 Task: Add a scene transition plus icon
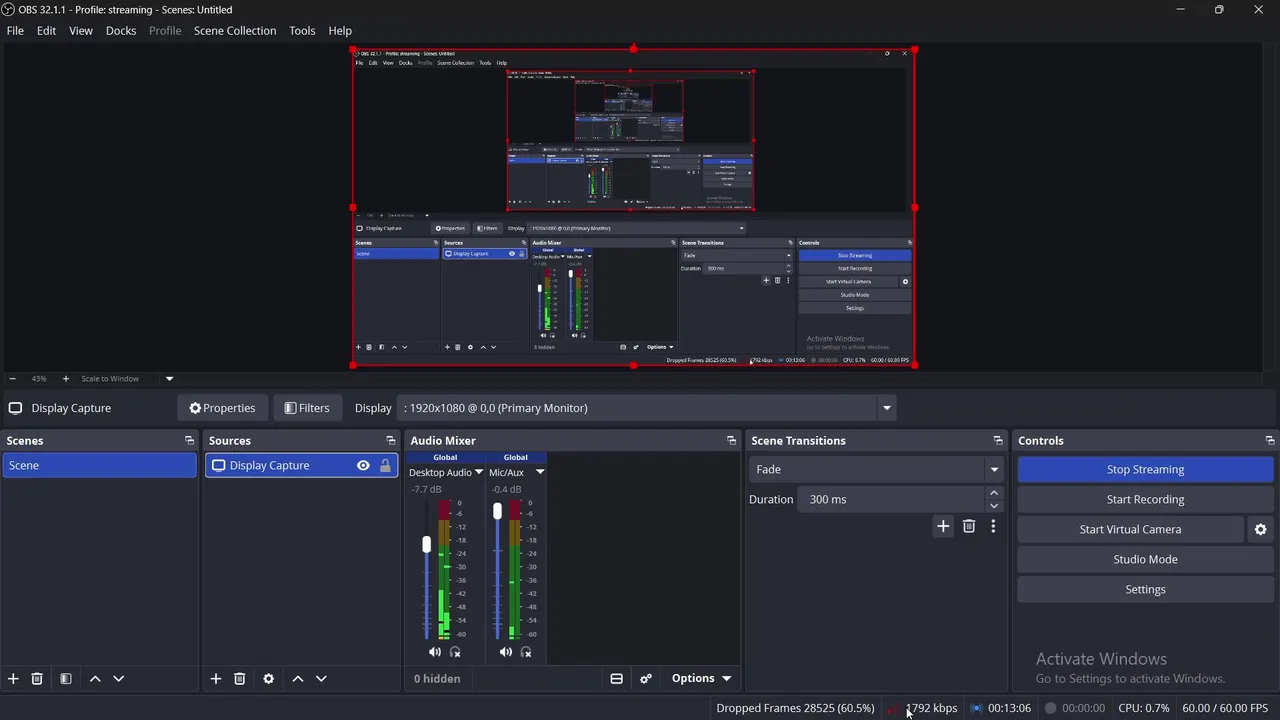943,526
